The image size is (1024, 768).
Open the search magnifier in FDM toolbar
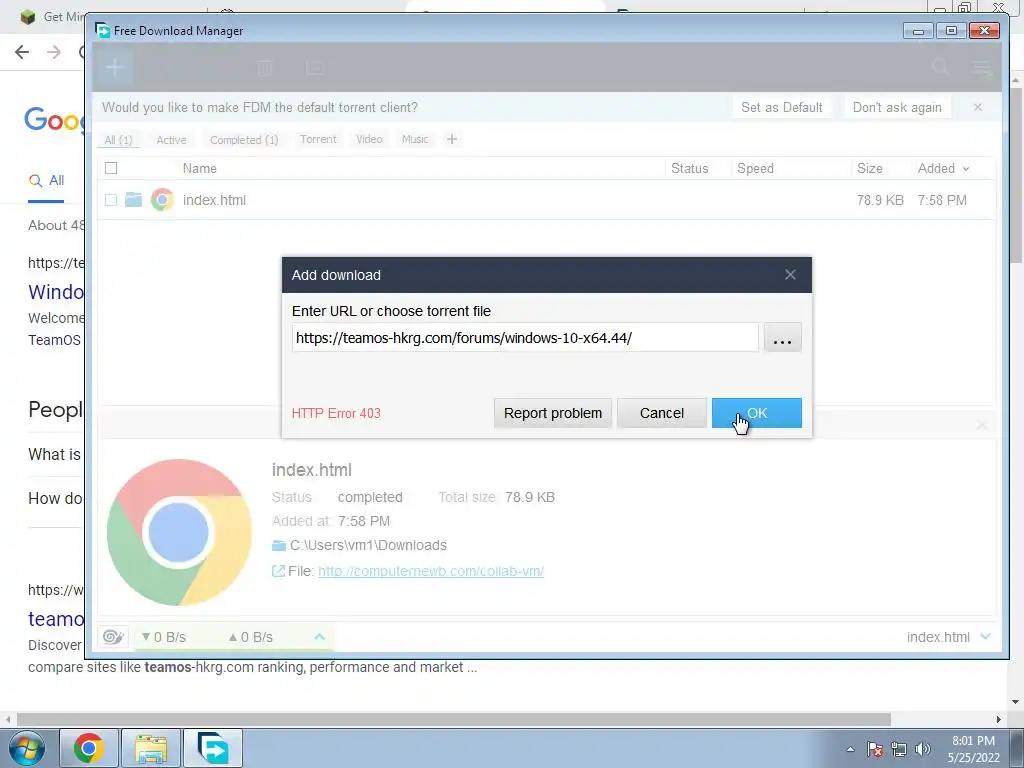click(940, 67)
